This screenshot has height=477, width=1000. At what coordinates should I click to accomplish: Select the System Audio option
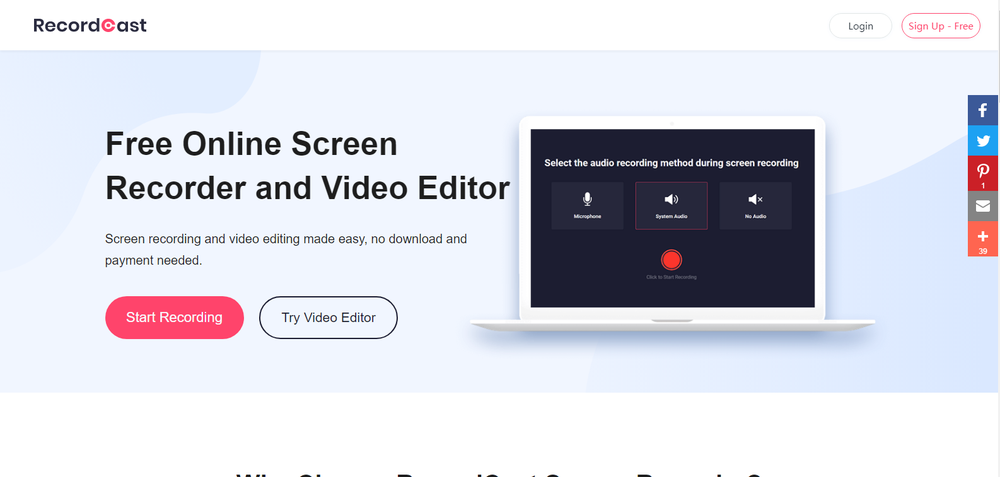pyautogui.click(x=672, y=206)
